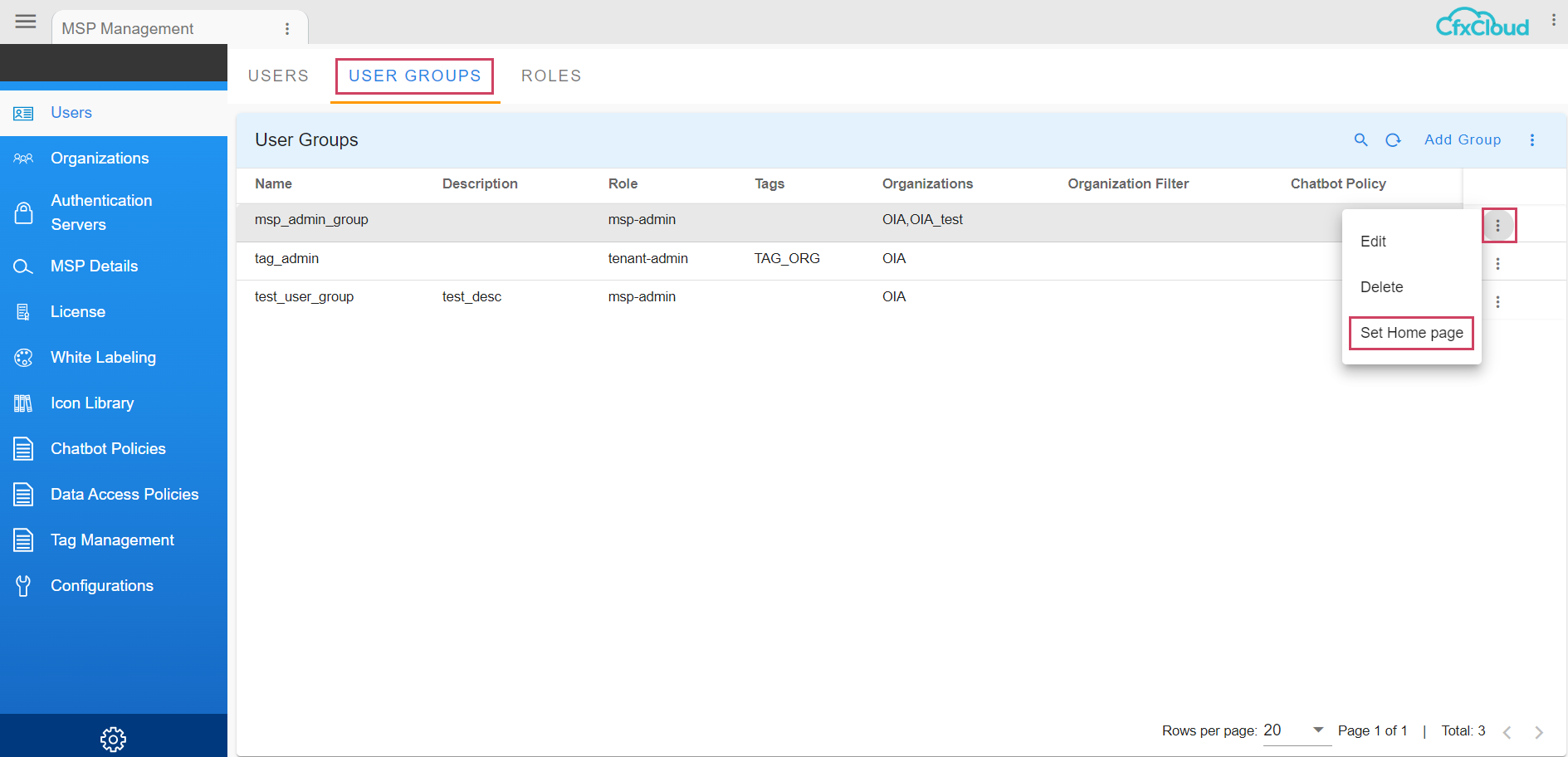Switch to the ROLES tab
The width and height of the screenshot is (1568, 757).
tap(550, 76)
